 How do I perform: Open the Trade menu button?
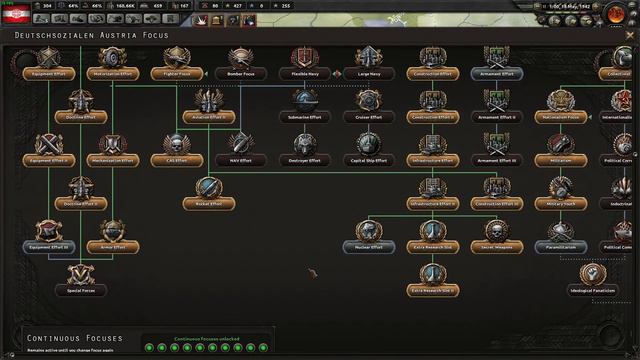coord(97,19)
